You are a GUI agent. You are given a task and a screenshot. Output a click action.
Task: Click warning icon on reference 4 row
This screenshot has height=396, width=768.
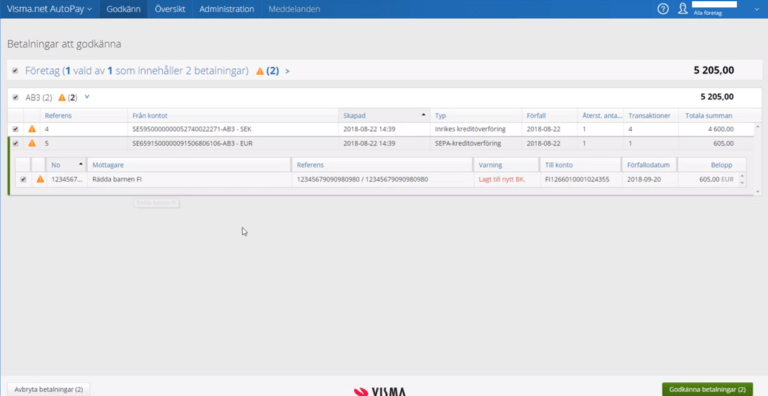[x=32, y=129]
